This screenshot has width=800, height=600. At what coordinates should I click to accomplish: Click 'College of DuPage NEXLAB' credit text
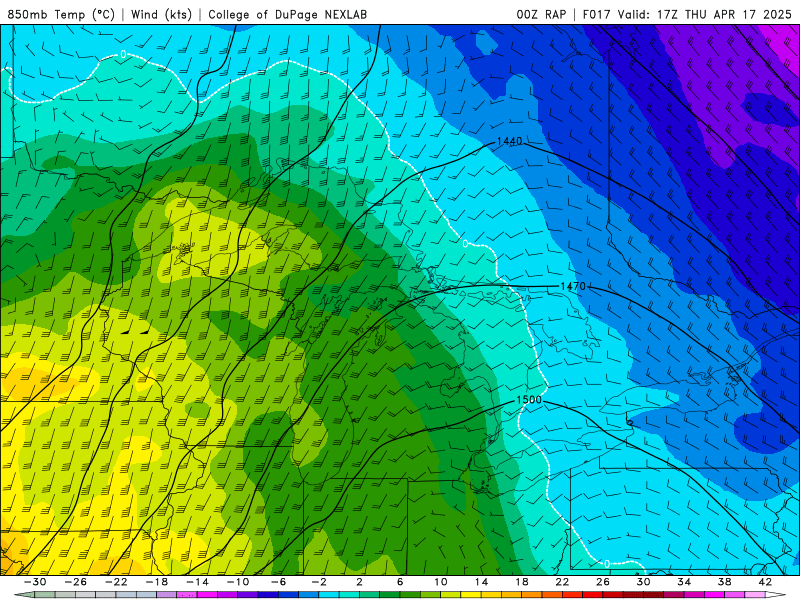(287, 14)
